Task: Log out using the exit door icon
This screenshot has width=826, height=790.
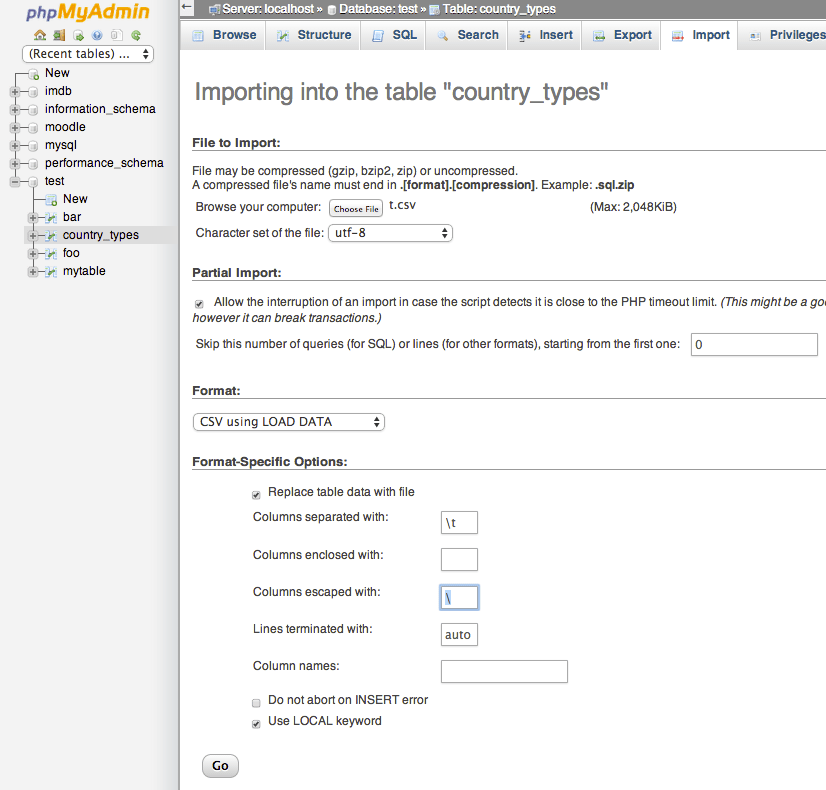Action: (59, 34)
